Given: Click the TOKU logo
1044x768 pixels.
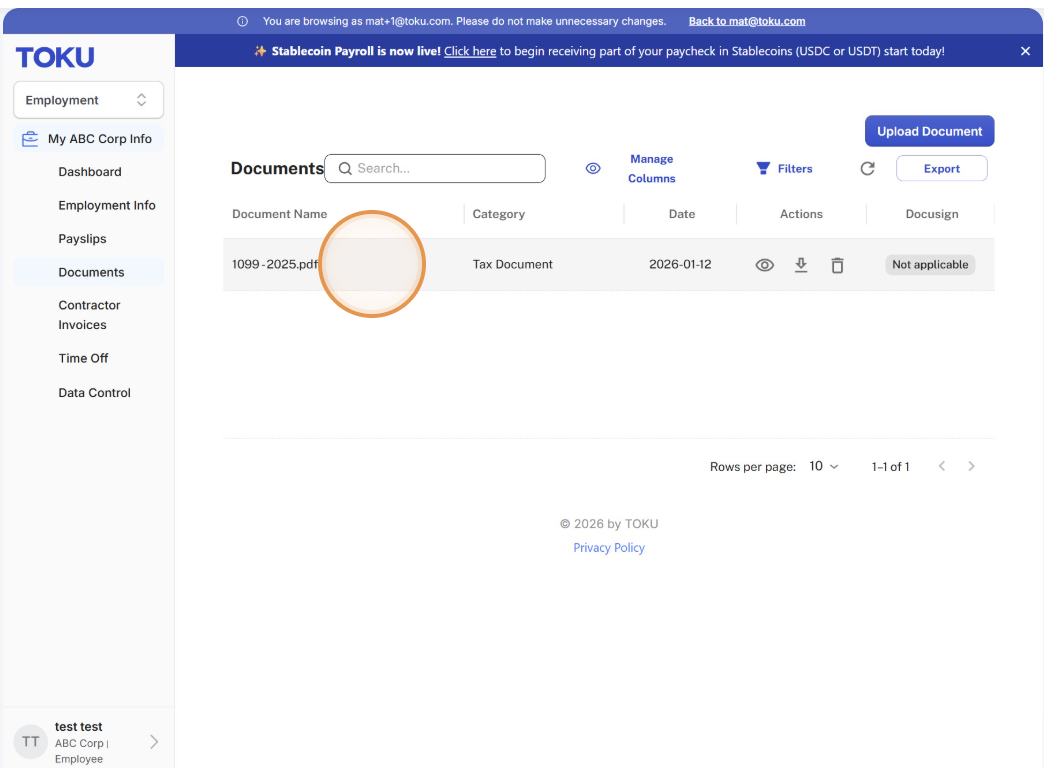Looking at the screenshot, I should [55, 57].
